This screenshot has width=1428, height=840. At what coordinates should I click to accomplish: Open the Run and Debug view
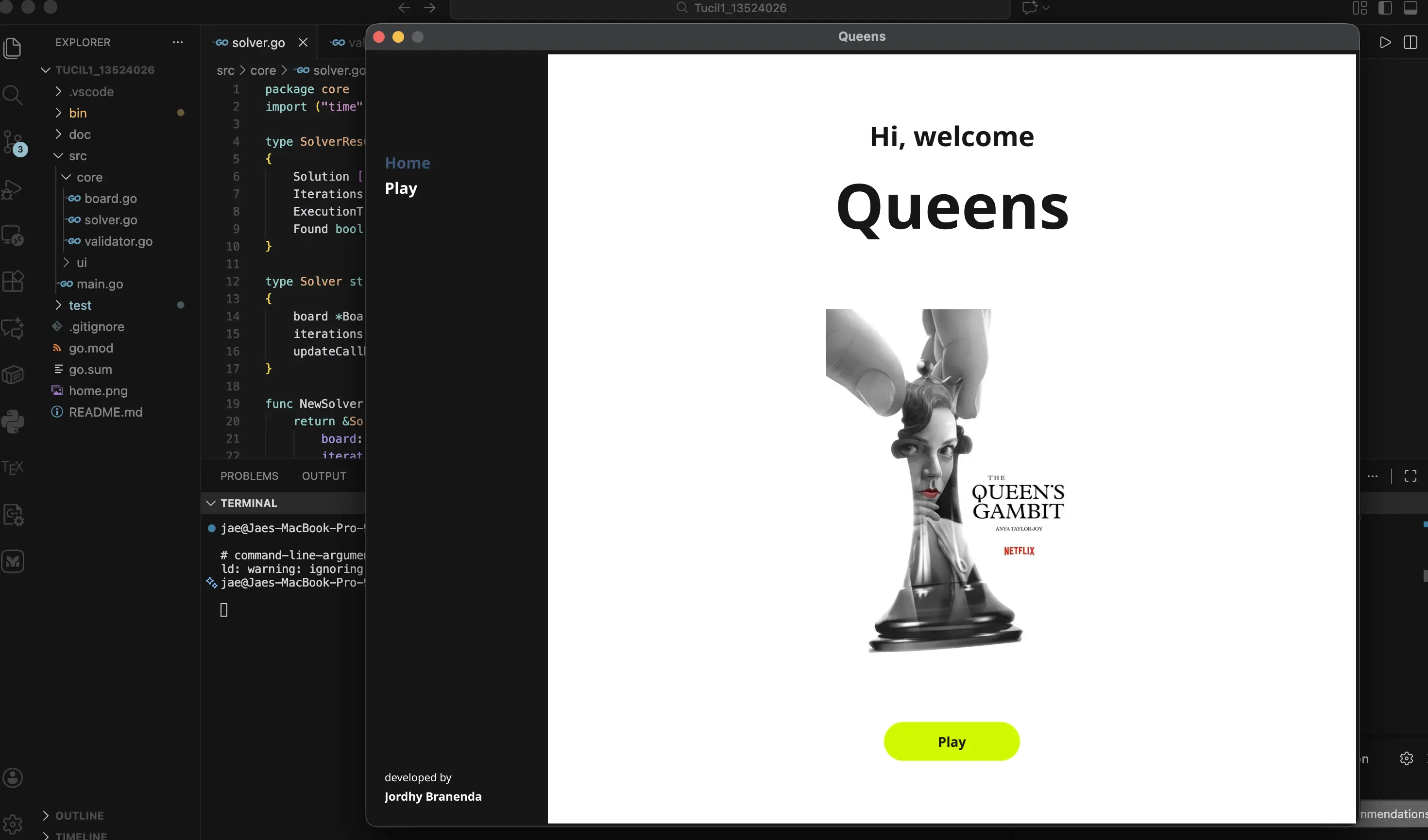(x=13, y=189)
